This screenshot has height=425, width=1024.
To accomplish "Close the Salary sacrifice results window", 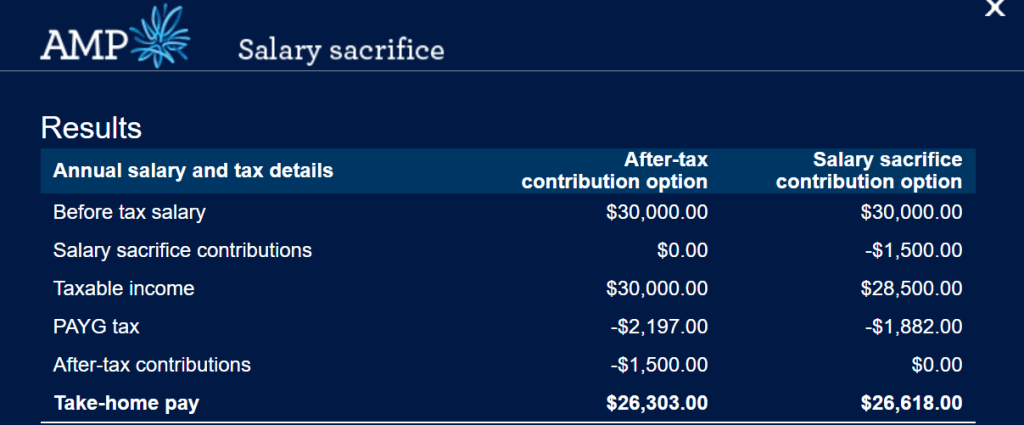I will [994, 9].
